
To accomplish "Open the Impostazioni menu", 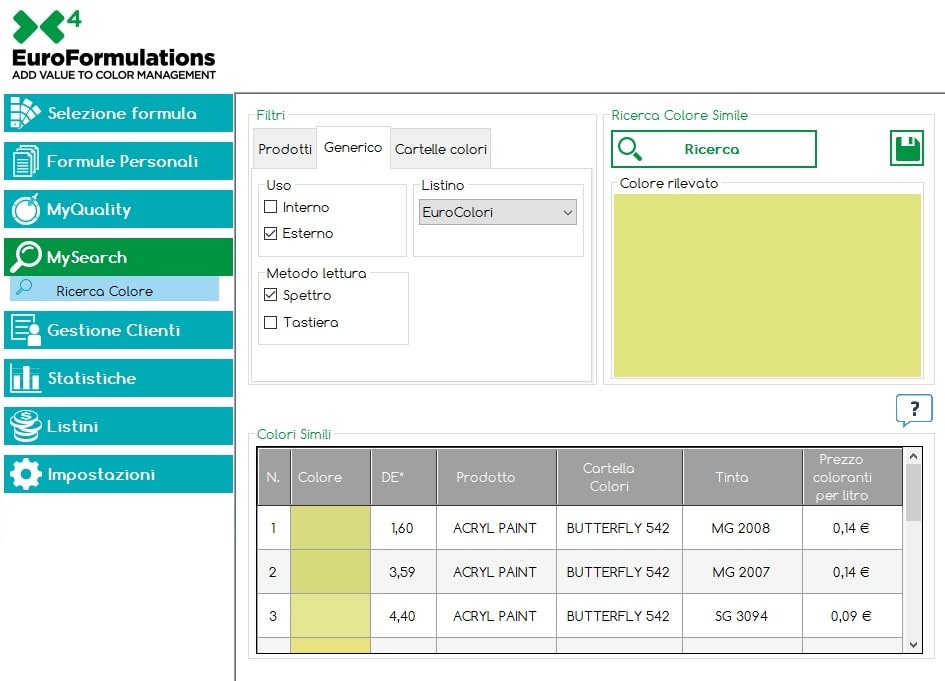I will click(118, 474).
